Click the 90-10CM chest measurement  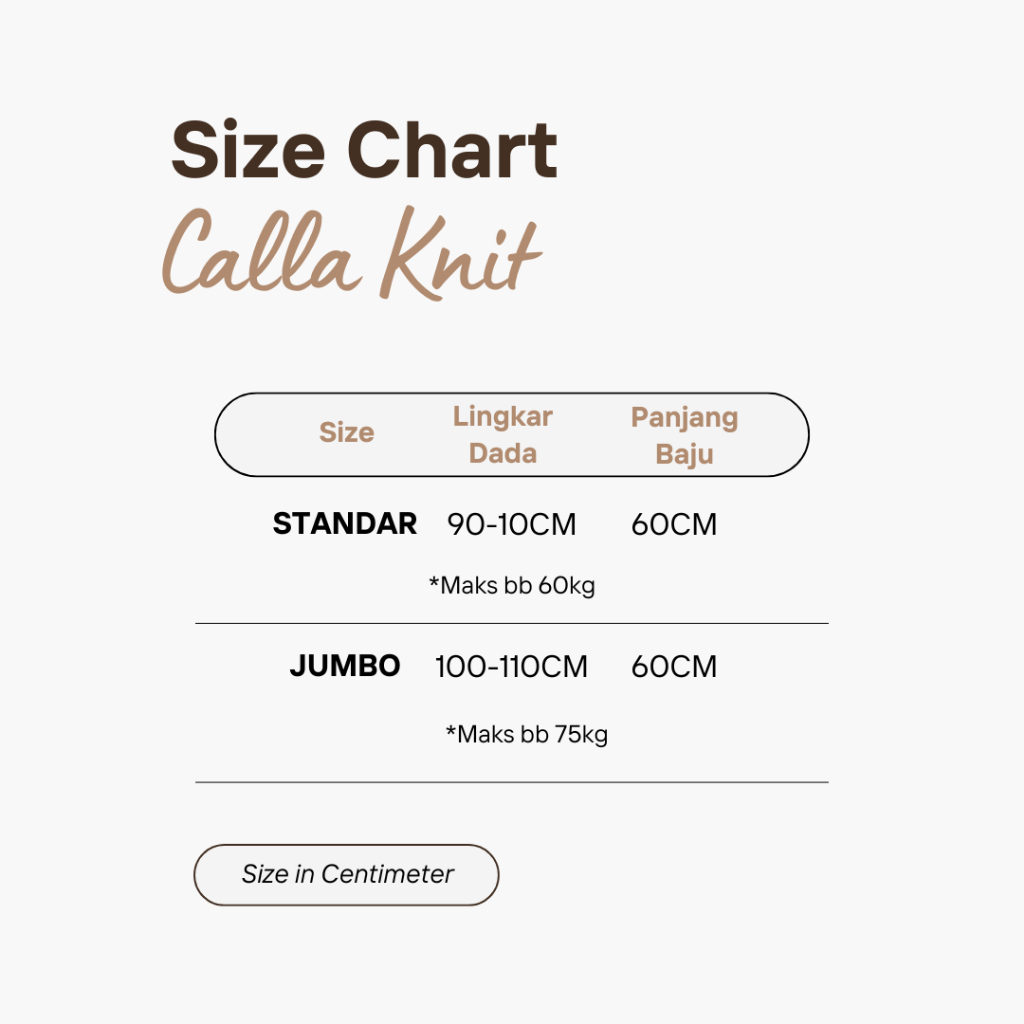click(x=511, y=525)
